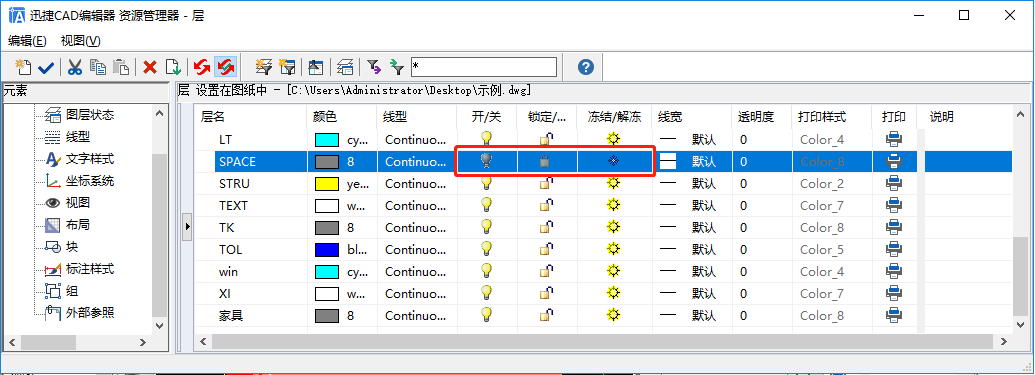Click the highlighted red-green regenerate icon
Screen dimensions: 1035x375
tap(226, 67)
